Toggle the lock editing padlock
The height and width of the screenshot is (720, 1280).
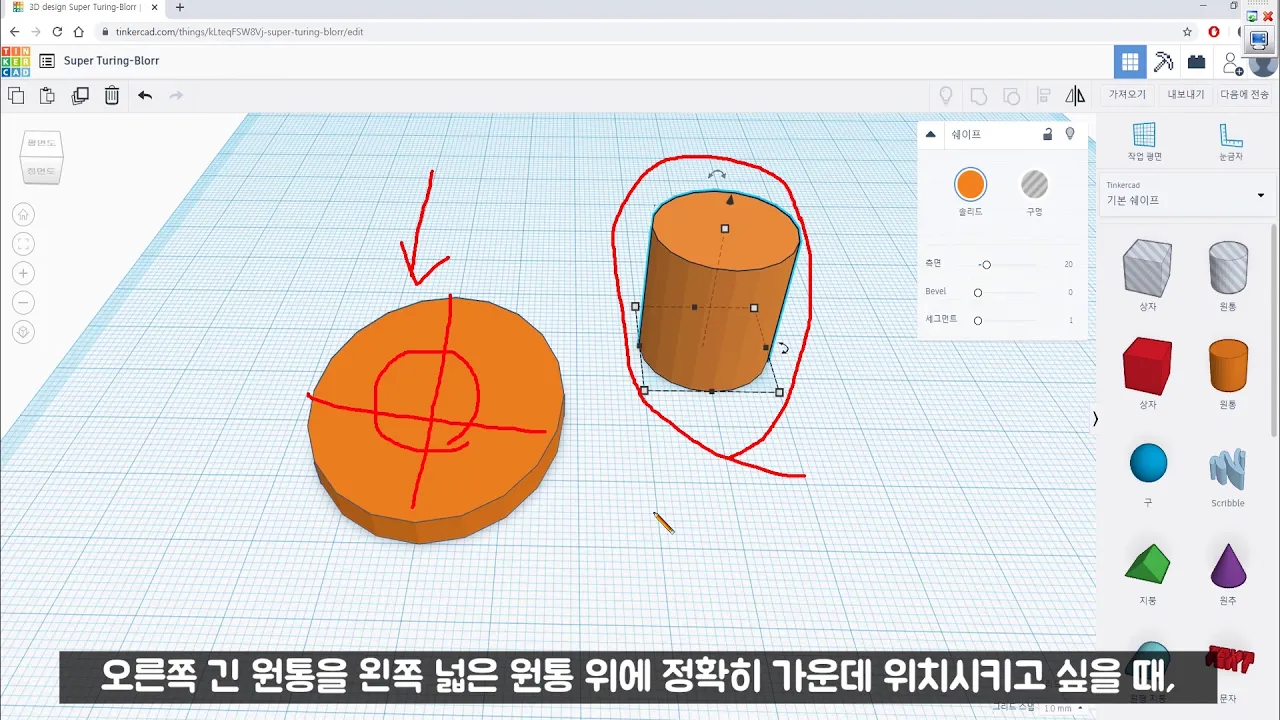(x=1048, y=134)
